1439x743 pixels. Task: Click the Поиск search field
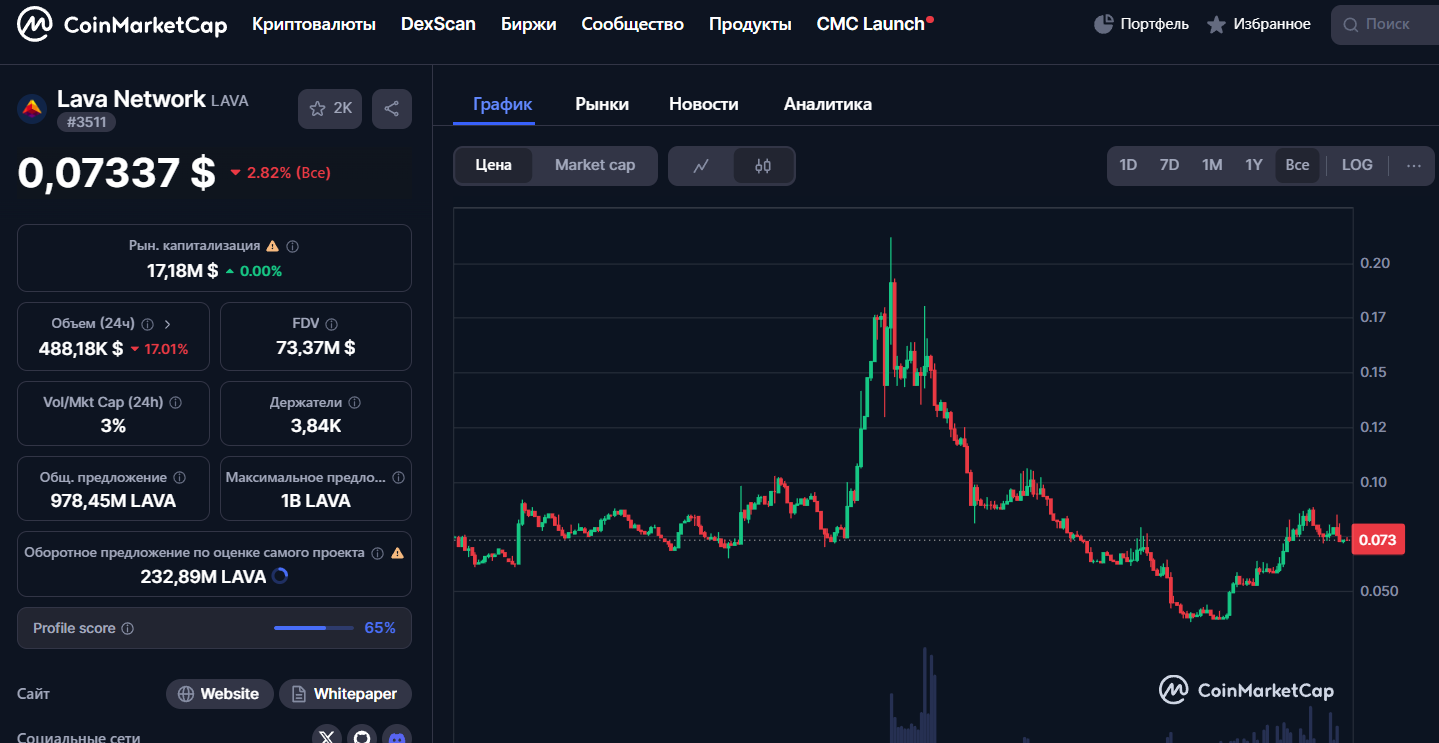tap(1385, 24)
